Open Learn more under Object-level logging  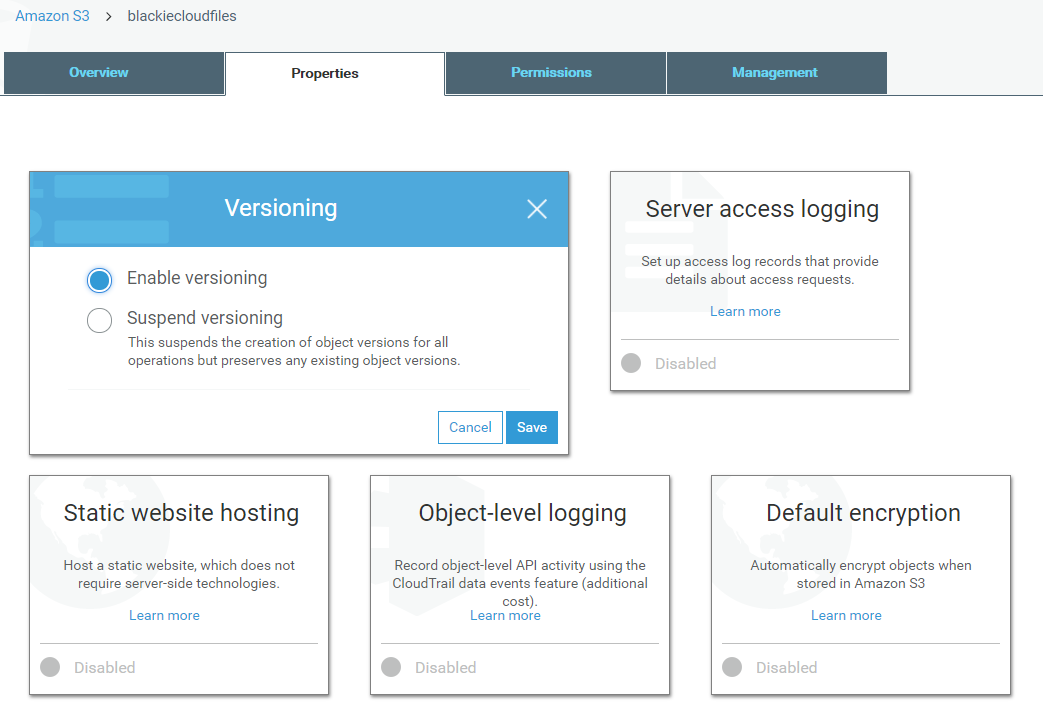click(x=505, y=616)
